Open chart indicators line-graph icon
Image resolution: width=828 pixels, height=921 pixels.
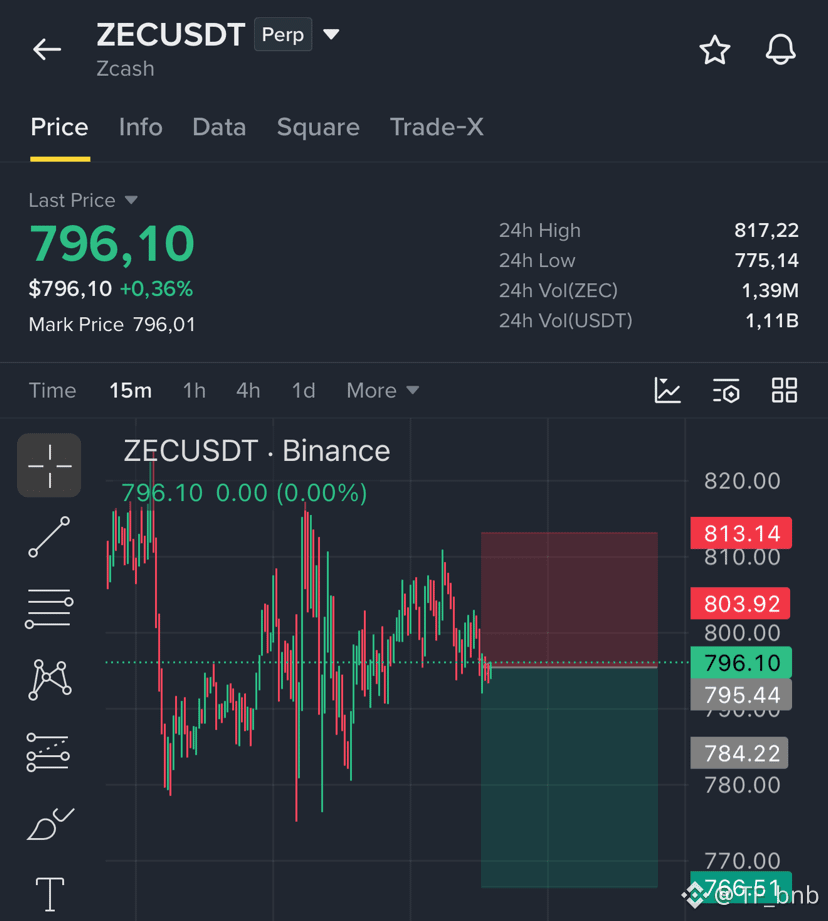[668, 391]
